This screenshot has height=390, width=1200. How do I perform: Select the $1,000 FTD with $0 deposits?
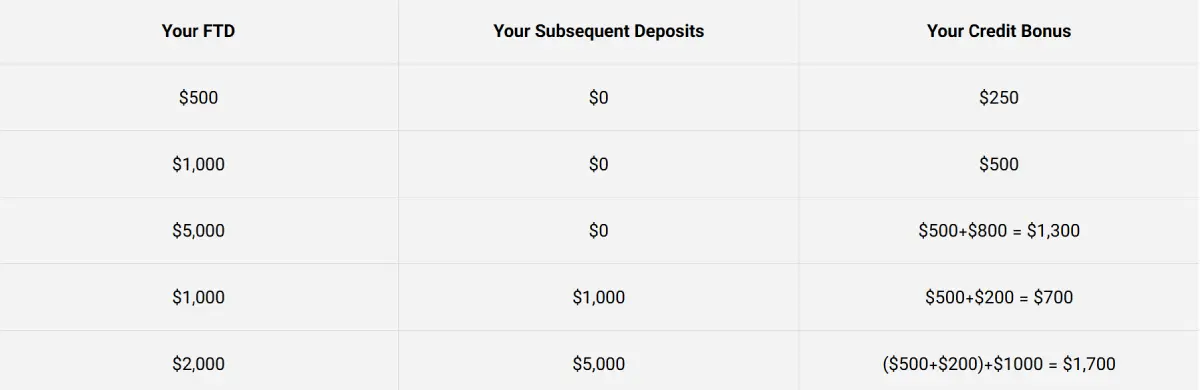198,164
